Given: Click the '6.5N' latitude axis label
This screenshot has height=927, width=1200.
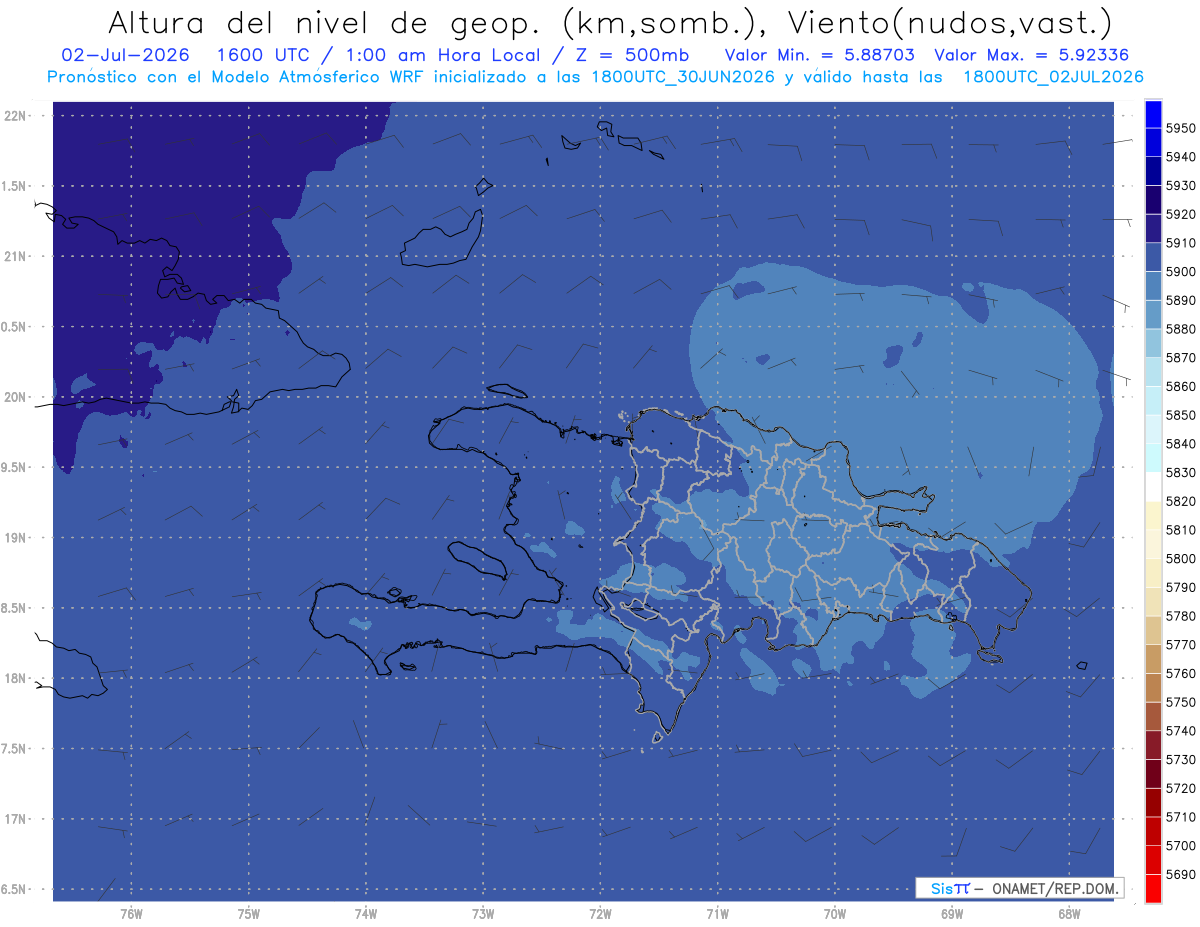Looking at the screenshot, I should click(14, 889).
